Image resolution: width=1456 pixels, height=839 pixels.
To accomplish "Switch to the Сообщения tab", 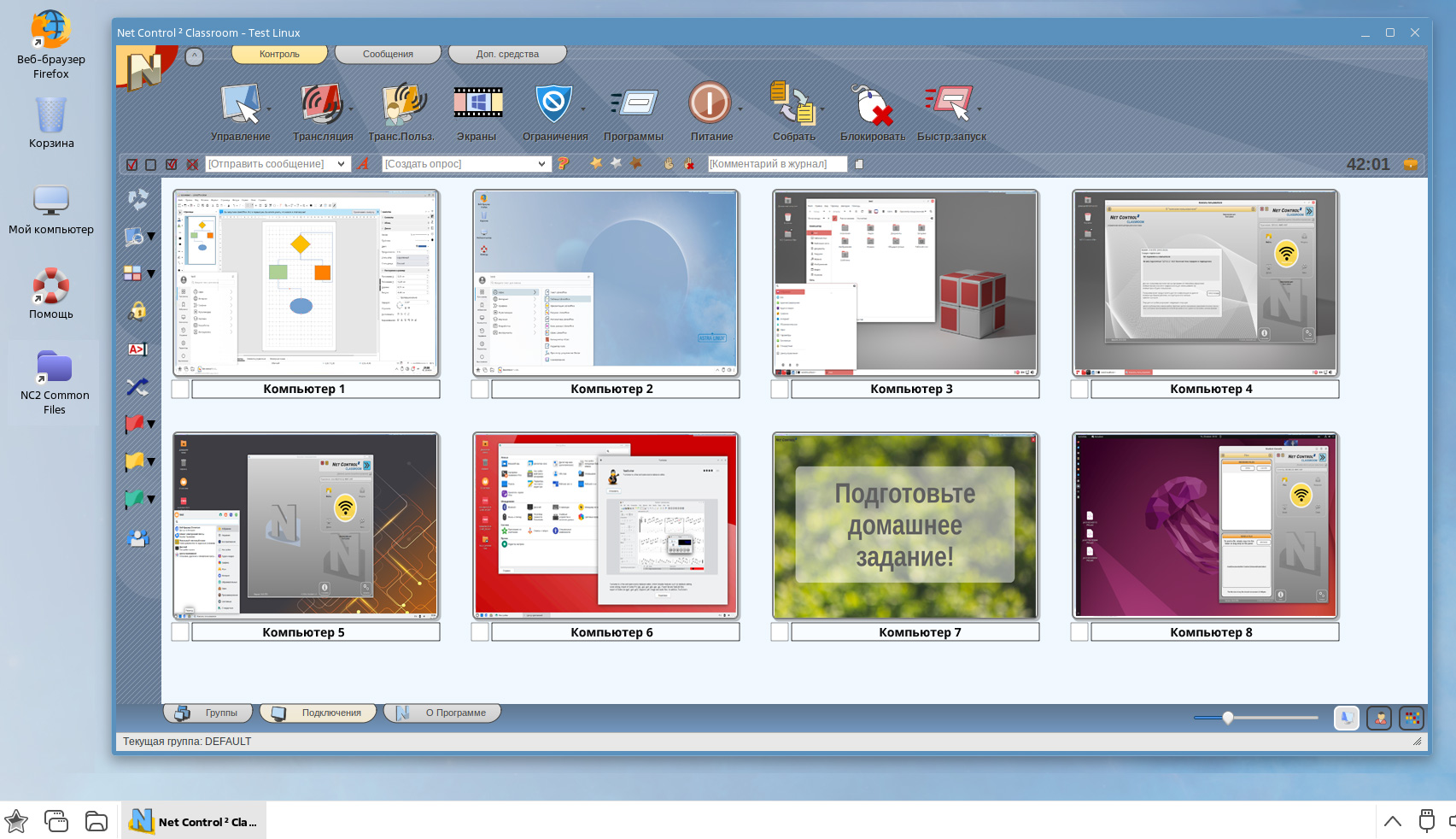I will (388, 54).
